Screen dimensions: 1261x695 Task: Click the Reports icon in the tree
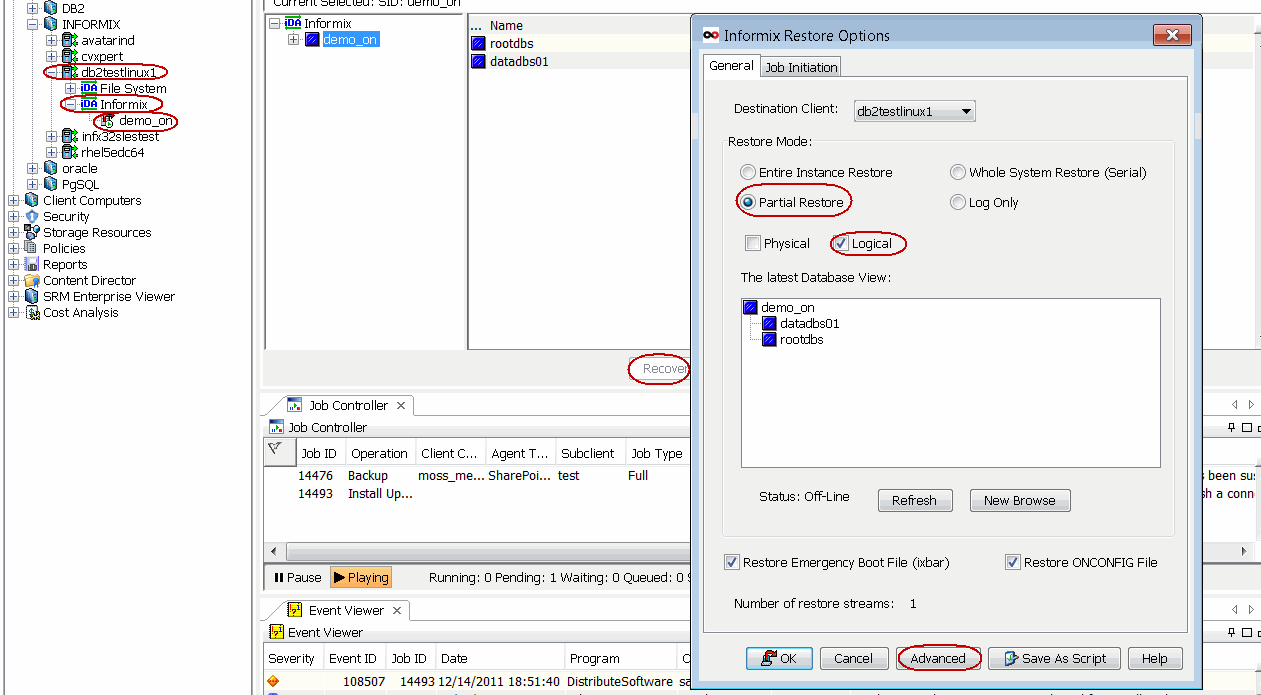[x=32, y=264]
